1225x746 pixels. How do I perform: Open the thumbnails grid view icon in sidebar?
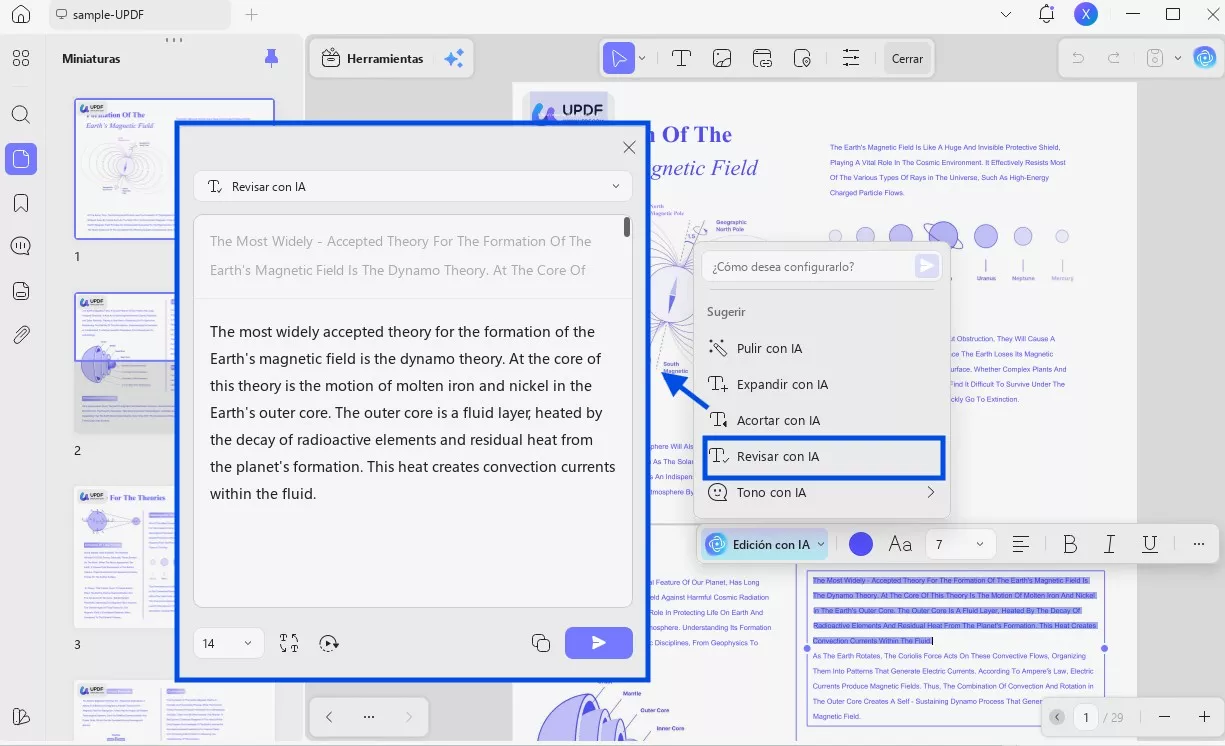(x=21, y=58)
